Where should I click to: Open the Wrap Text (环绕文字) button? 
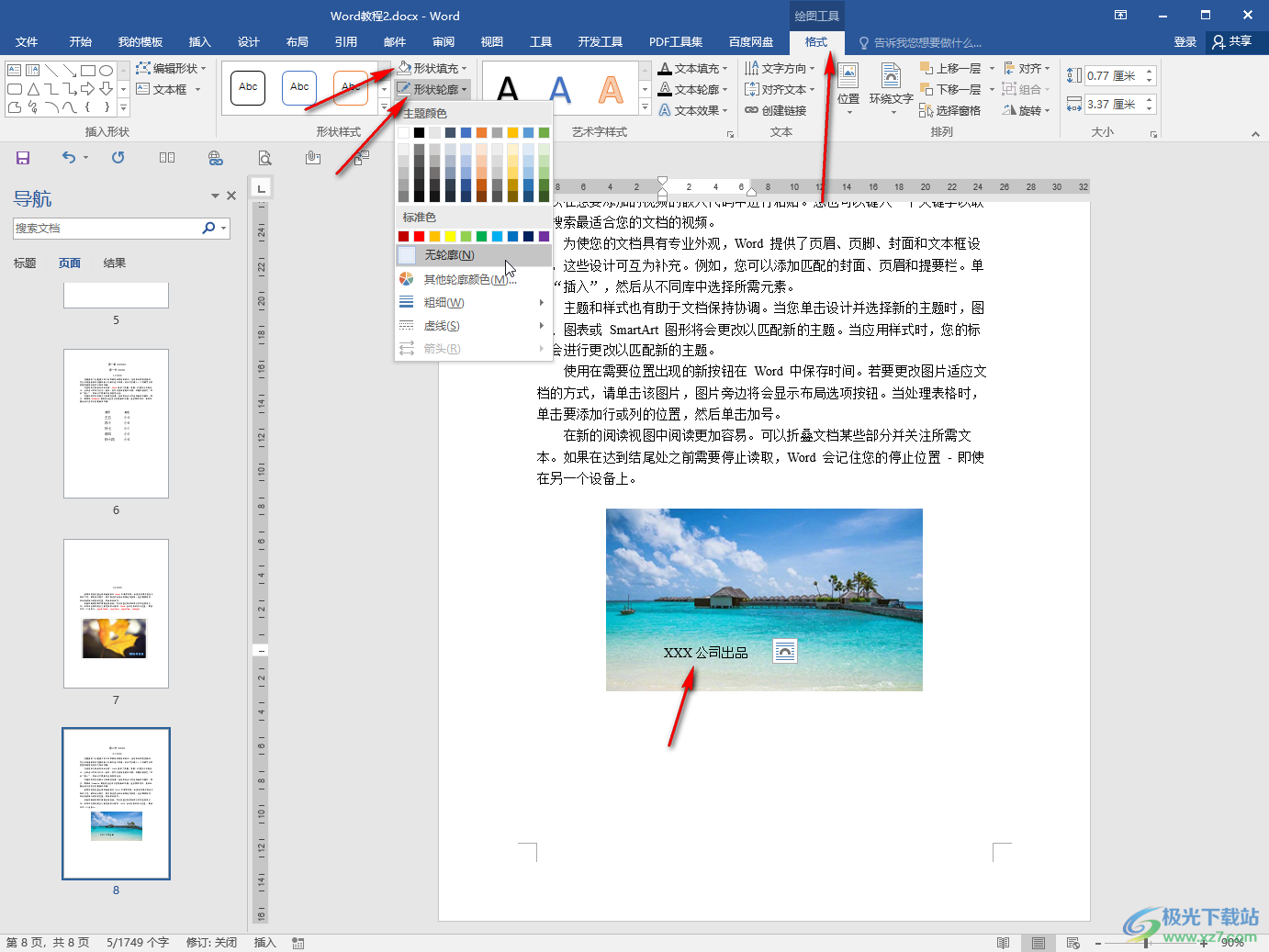(891, 89)
